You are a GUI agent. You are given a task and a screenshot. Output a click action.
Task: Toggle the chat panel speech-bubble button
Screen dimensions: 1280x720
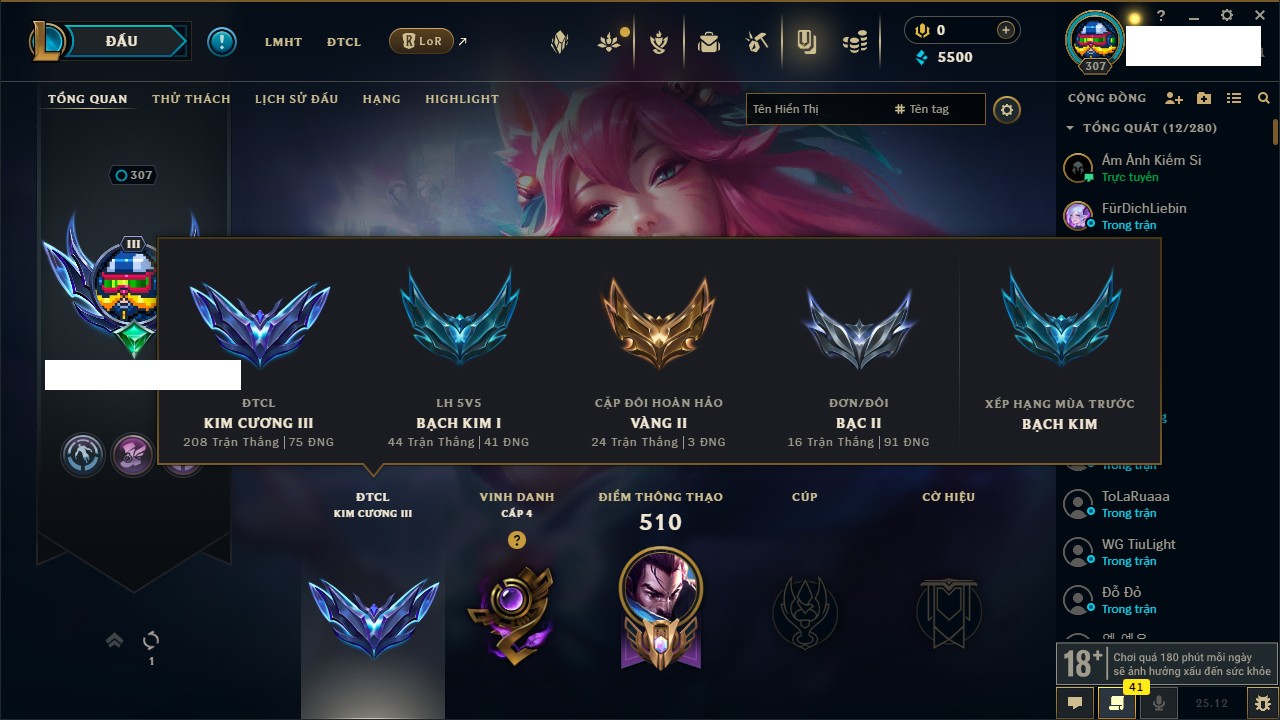(1075, 703)
